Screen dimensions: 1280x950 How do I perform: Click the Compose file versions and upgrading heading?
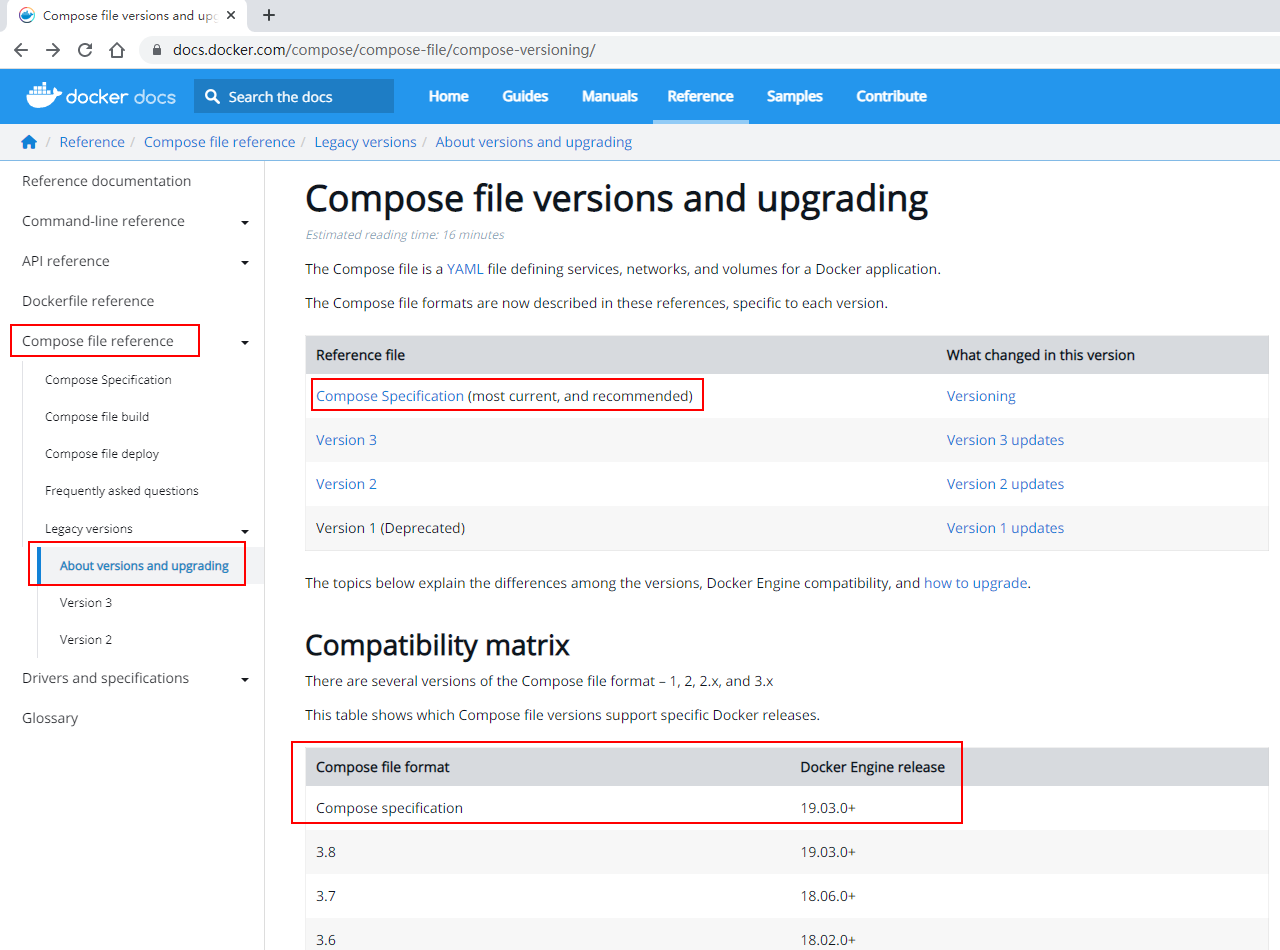point(616,199)
